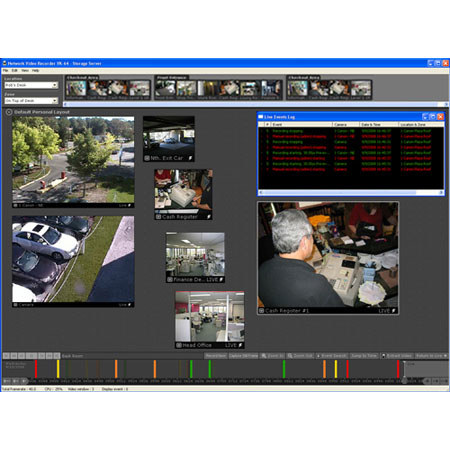Click the Network Video Recorder title bar icon
Screen dimensions: 450x450
pos(5,63)
